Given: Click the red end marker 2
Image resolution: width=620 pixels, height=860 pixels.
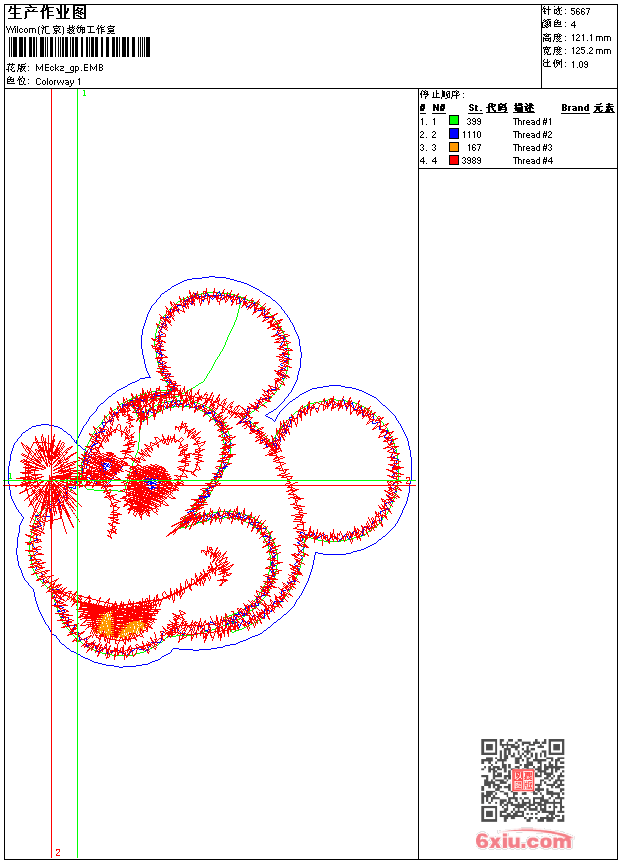Looking at the screenshot, I should click(58, 852).
